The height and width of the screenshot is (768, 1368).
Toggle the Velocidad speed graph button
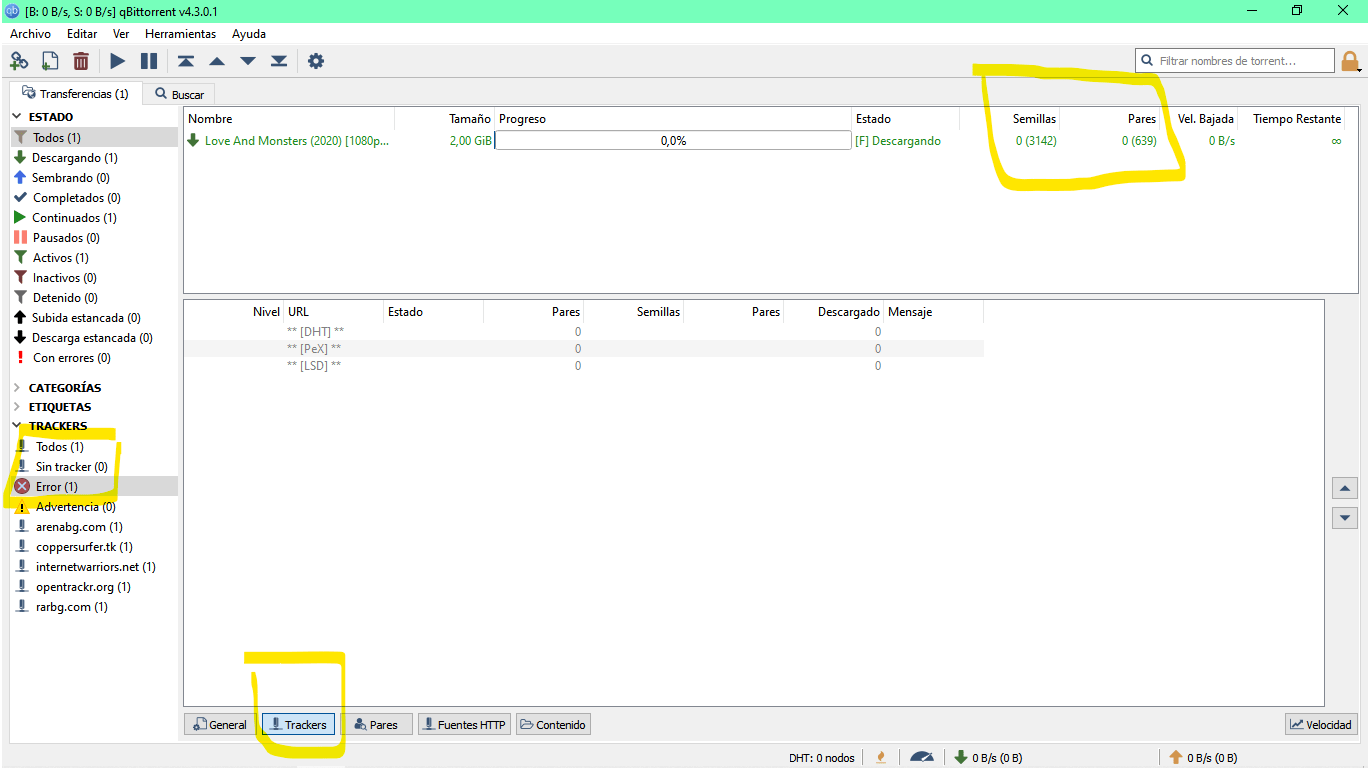[x=1321, y=724]
